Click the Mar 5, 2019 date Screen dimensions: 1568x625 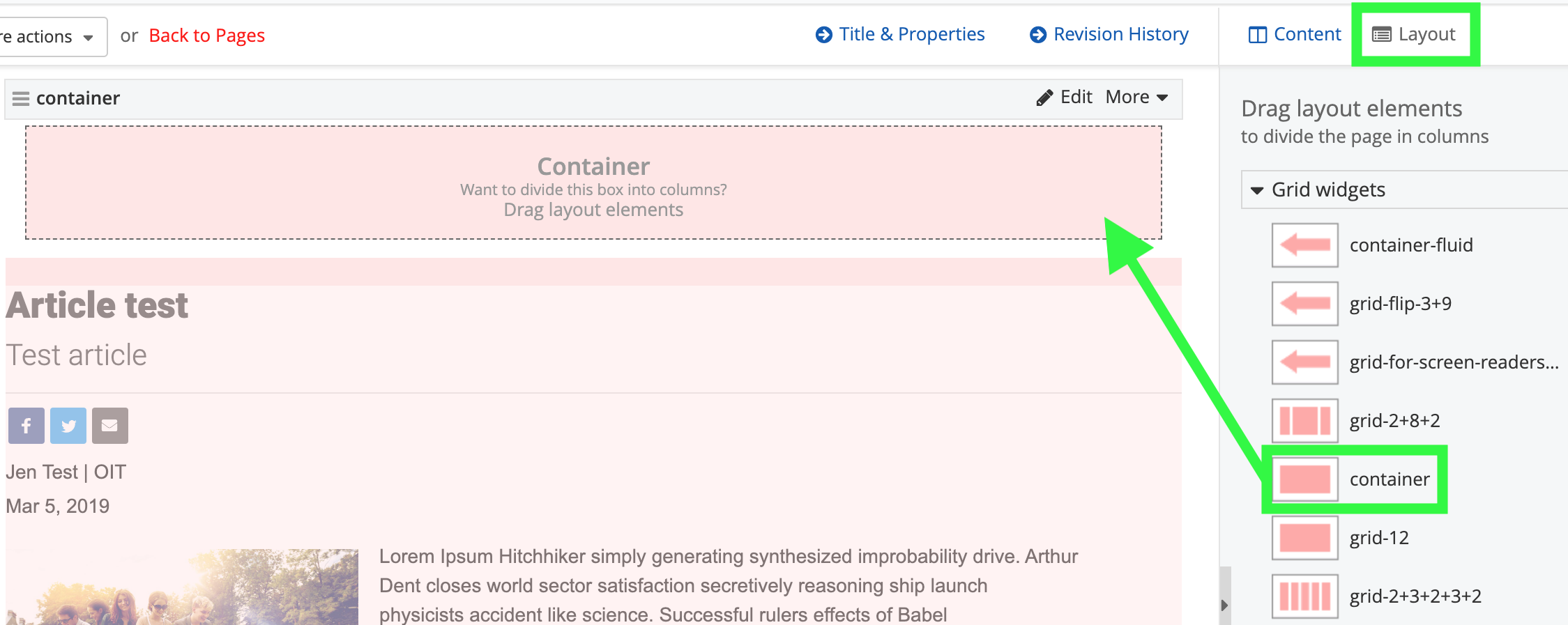58,506
